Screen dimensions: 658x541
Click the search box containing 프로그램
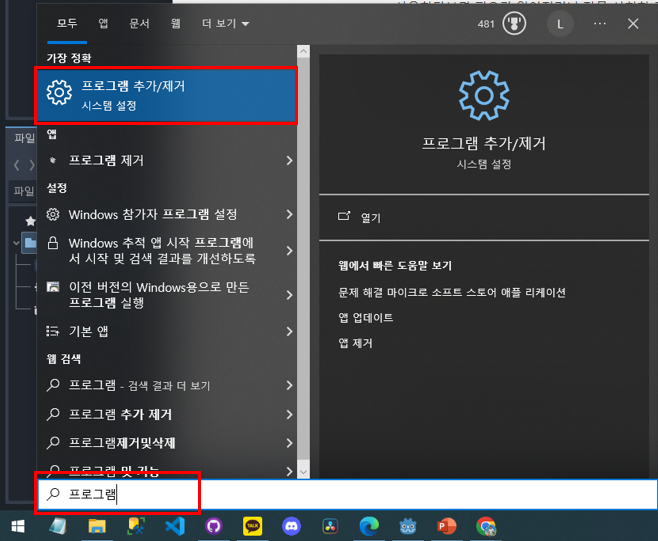(x=347, y=494)
